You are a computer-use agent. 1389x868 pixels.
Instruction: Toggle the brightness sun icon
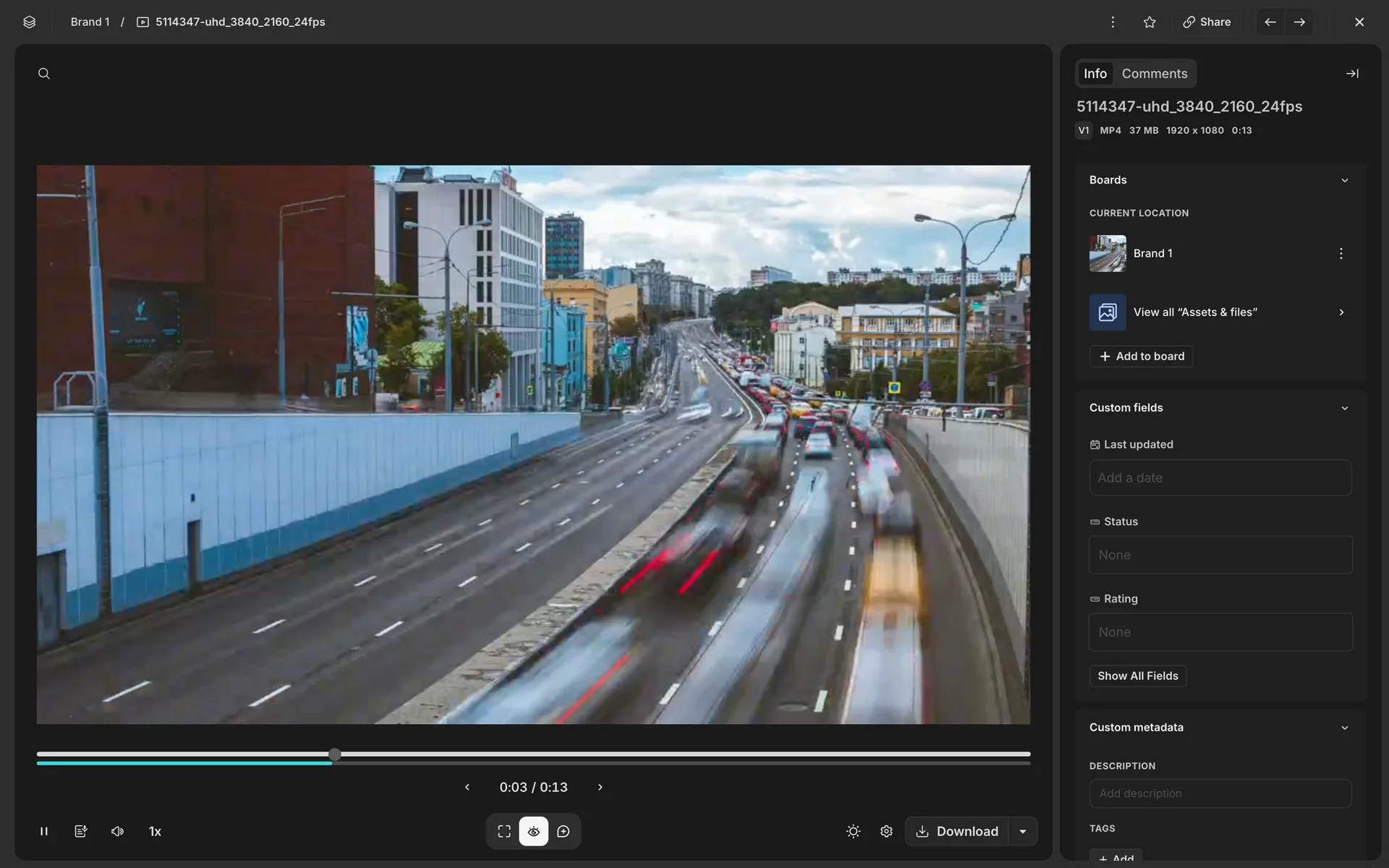[x=853, y=831]
